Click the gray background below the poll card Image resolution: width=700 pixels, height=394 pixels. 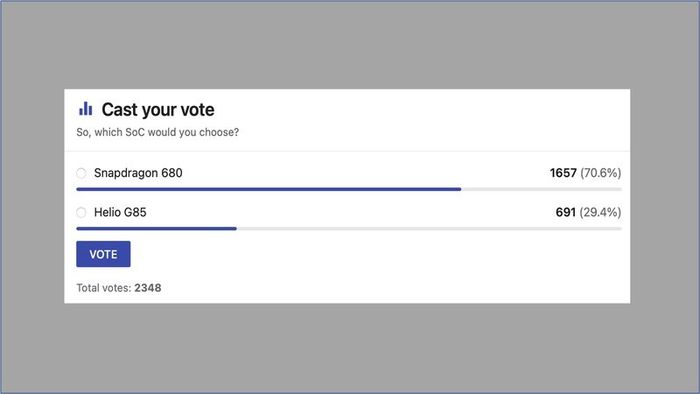(x=350, y=348)
